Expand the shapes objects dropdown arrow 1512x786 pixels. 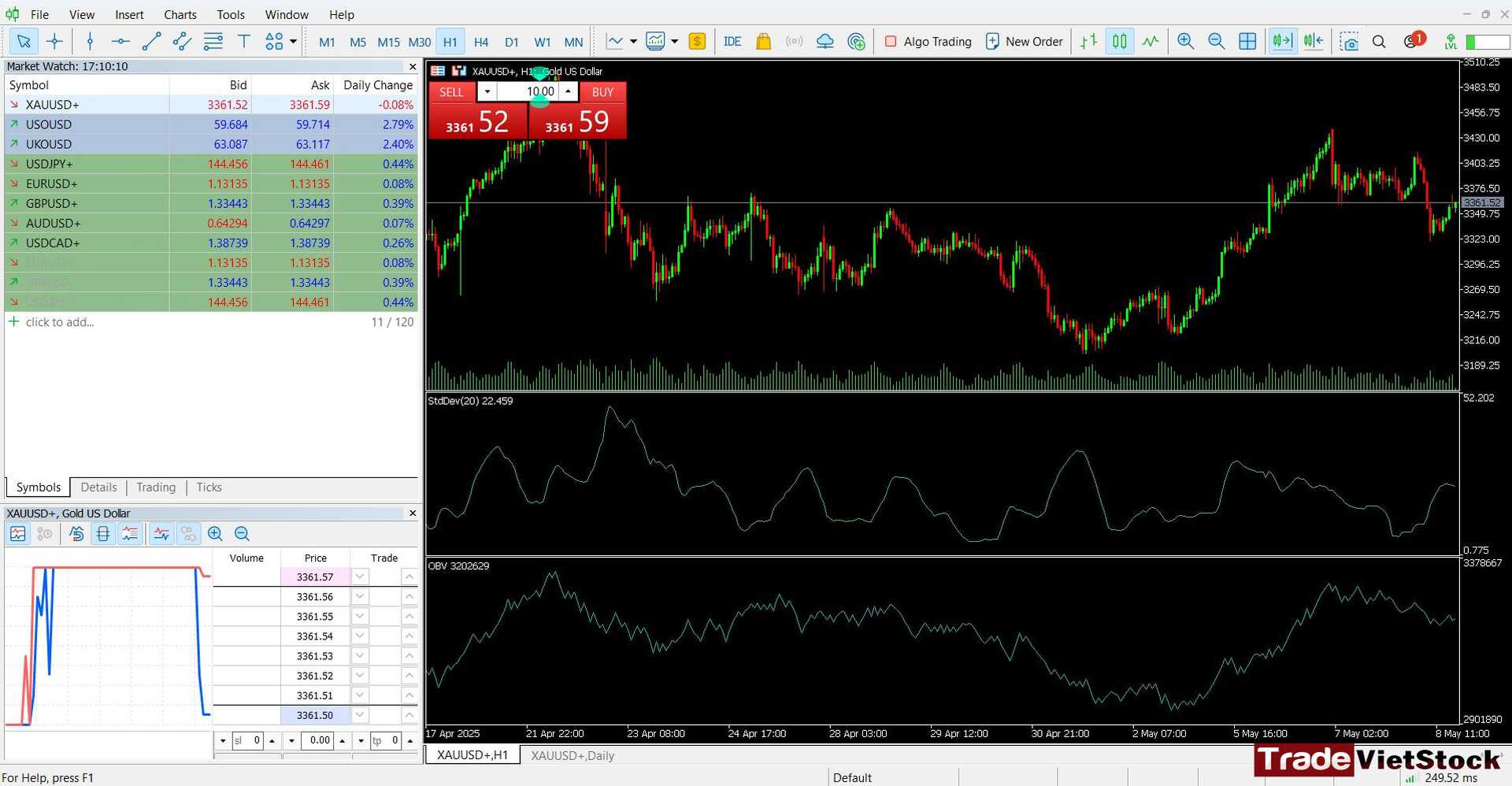tap(293, 41)
